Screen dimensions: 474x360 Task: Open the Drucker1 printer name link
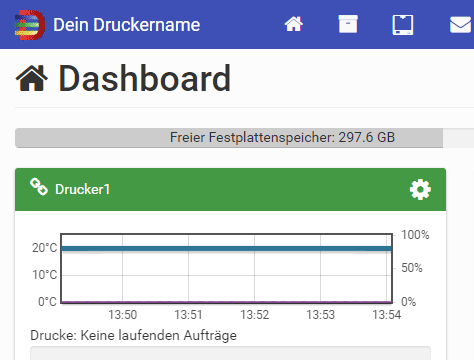(82, 189)
